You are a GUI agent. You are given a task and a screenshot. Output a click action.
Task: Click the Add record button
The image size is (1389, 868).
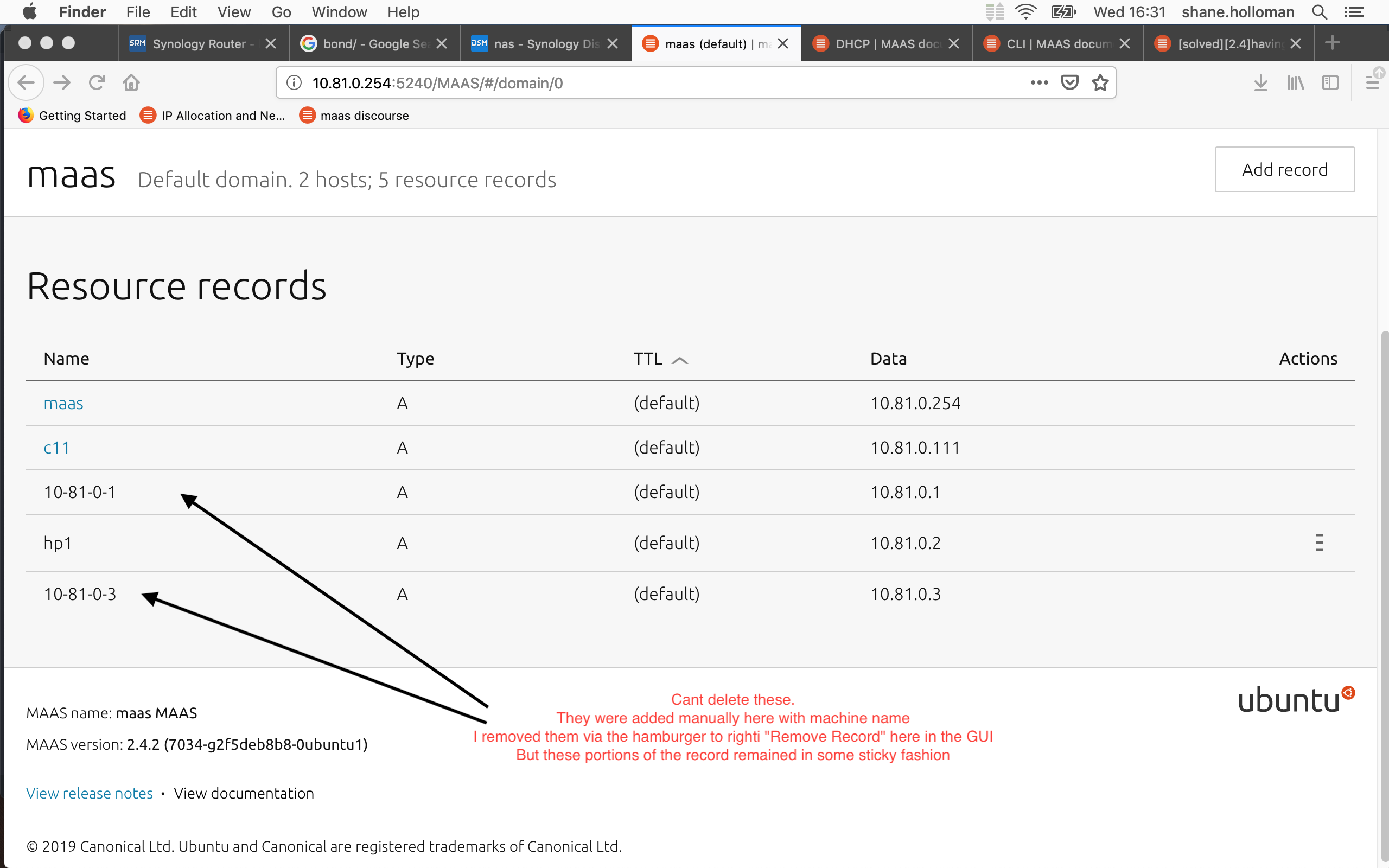tap(1284, 169)
